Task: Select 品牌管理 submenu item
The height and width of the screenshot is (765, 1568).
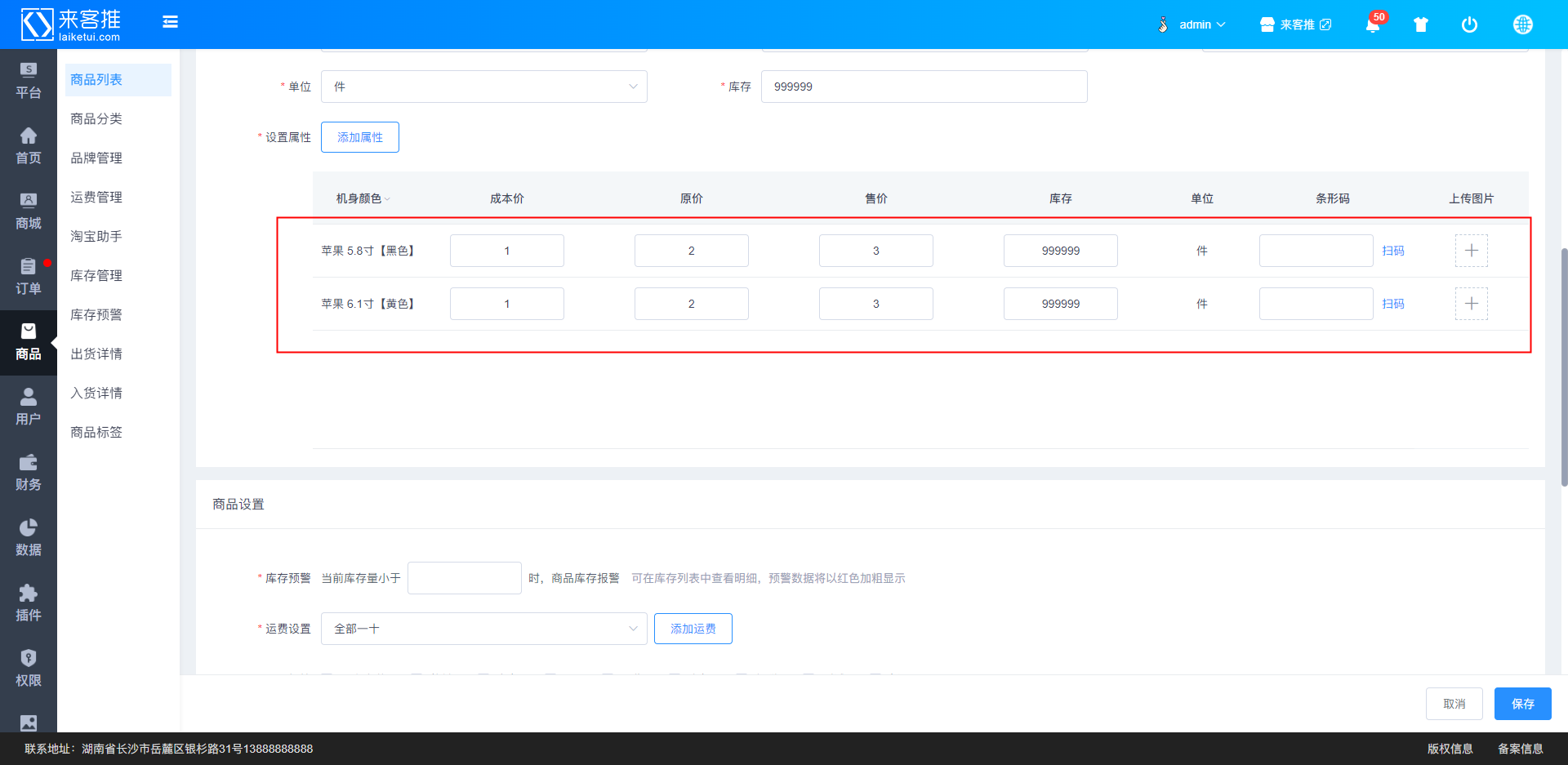Action: 118,158
